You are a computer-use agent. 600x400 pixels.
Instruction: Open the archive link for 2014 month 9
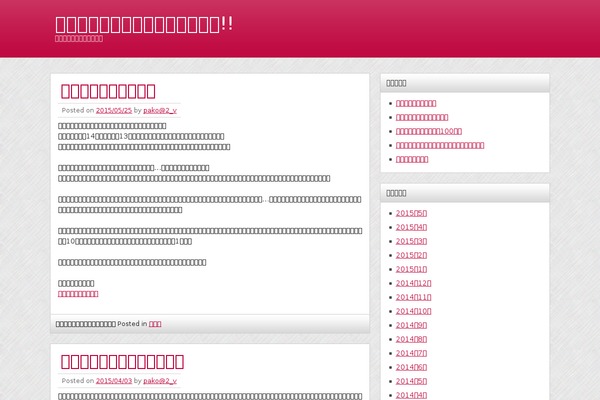(x=411, y=325)
